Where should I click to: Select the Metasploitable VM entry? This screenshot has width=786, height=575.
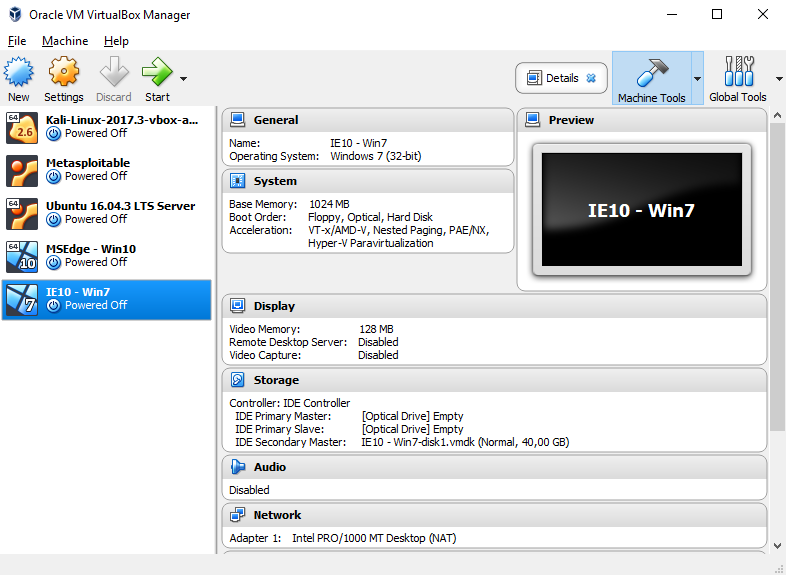[x=106, y=170]
